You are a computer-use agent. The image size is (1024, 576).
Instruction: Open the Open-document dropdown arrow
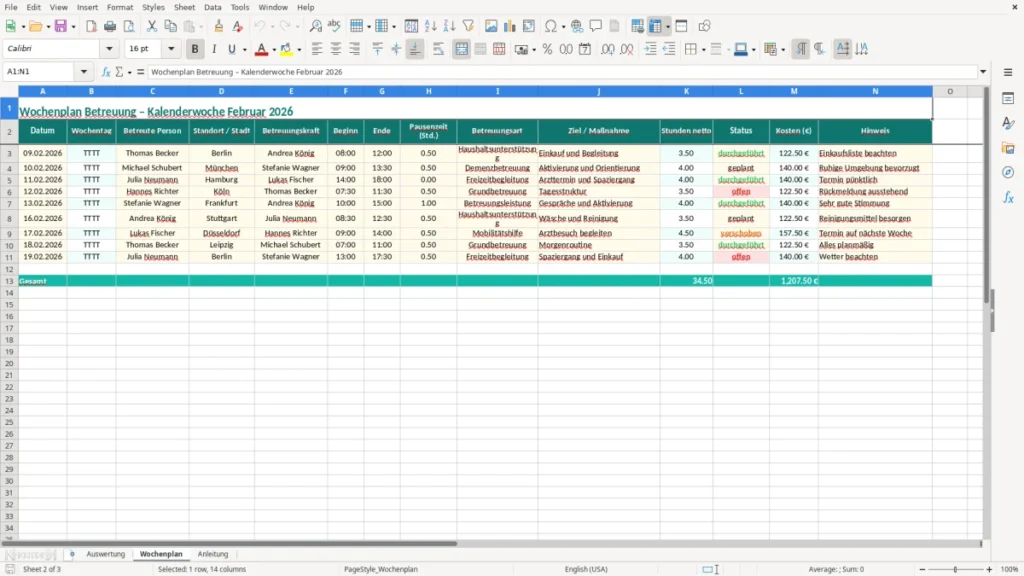48,27
